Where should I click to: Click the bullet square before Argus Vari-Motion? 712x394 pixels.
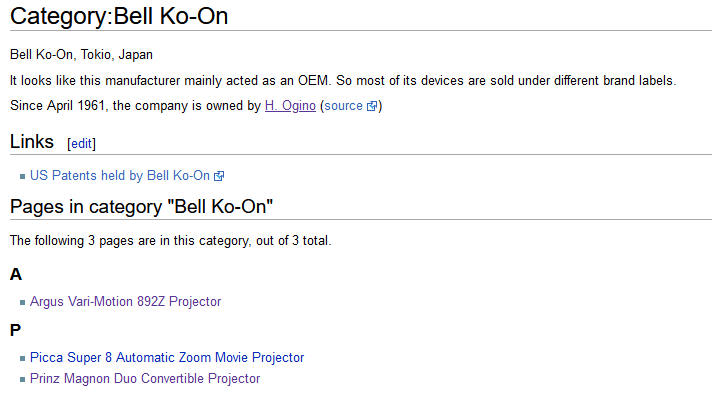click(23, 302)
